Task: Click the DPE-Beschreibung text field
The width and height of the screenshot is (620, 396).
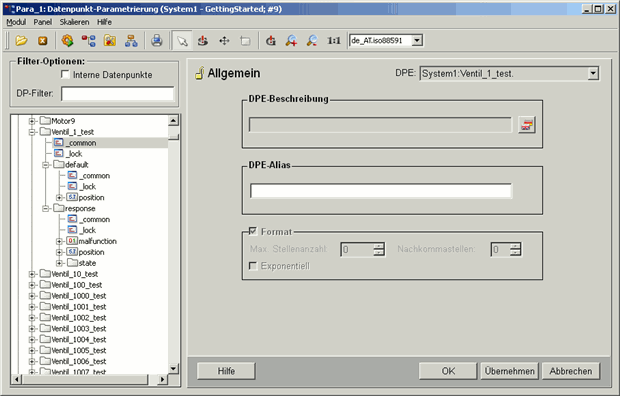Action: pyautogui.click(x=380, y=125)
